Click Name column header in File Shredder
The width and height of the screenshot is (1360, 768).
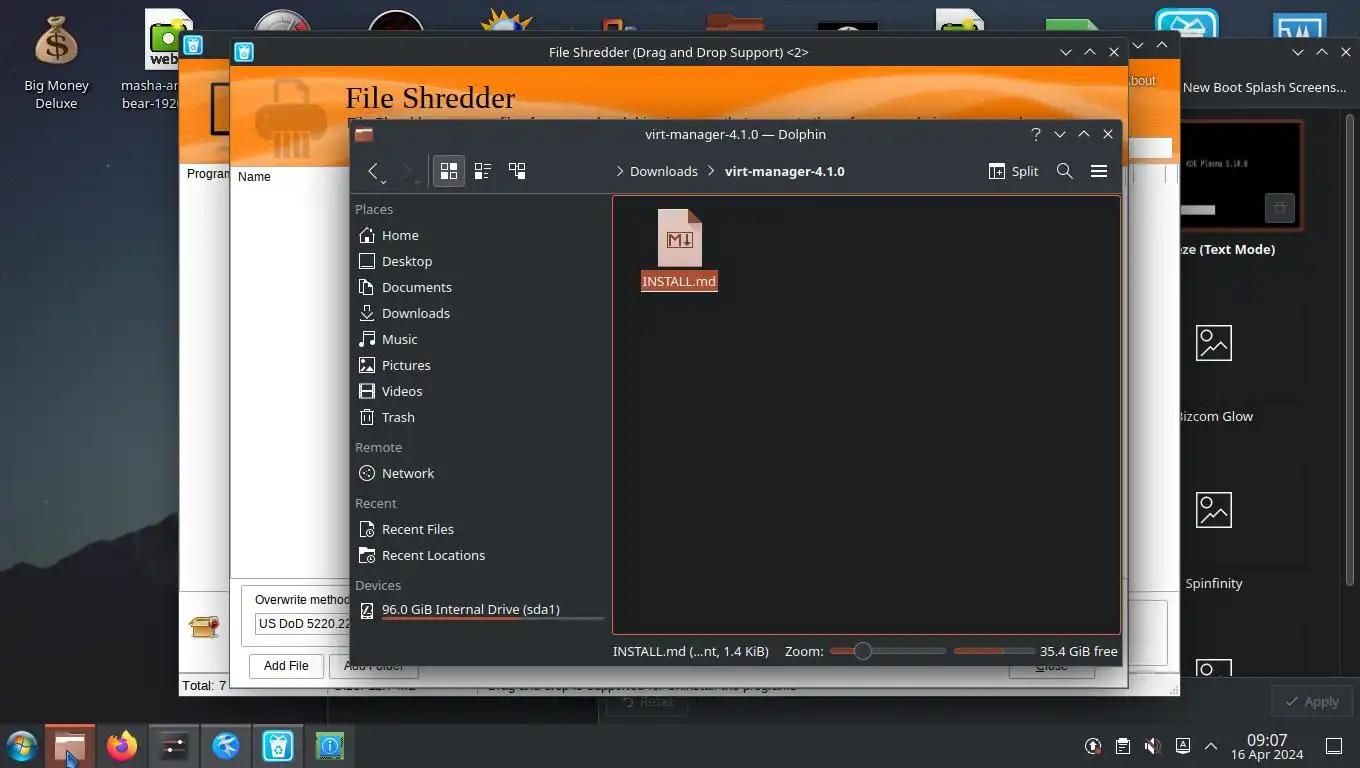coord(254,177)
